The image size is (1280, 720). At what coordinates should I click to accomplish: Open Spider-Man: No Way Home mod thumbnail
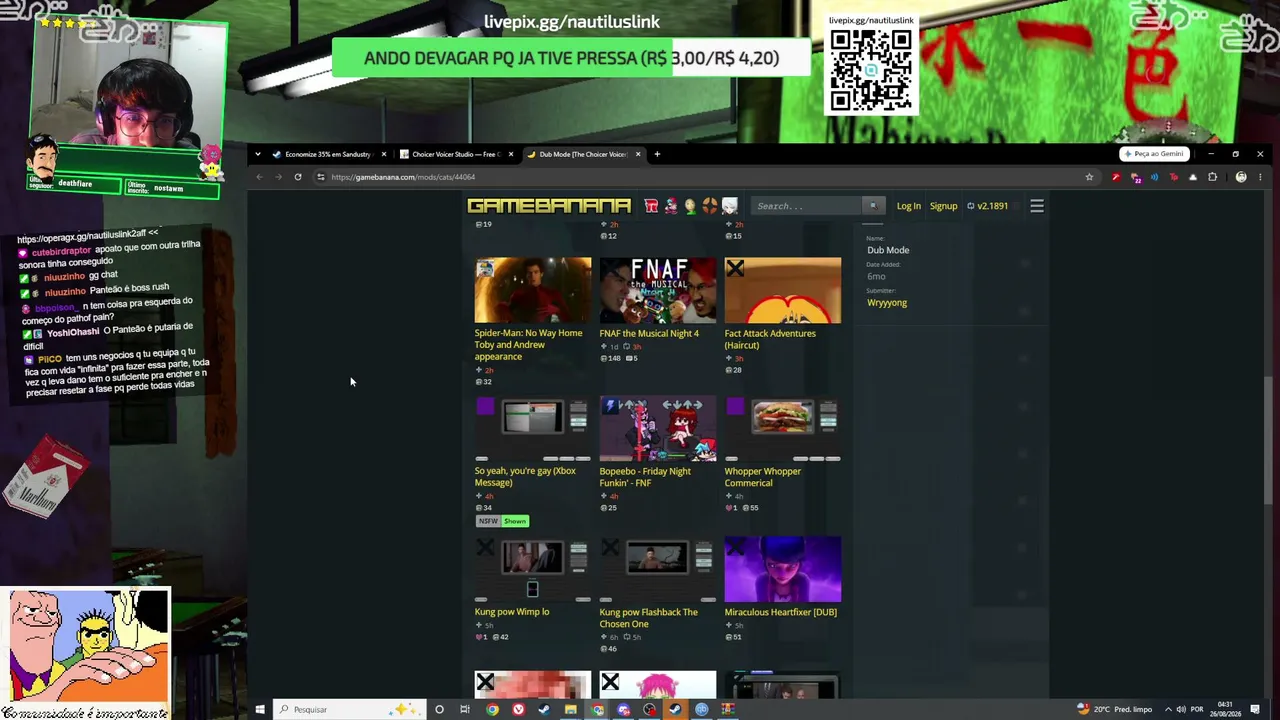point(533,291)
